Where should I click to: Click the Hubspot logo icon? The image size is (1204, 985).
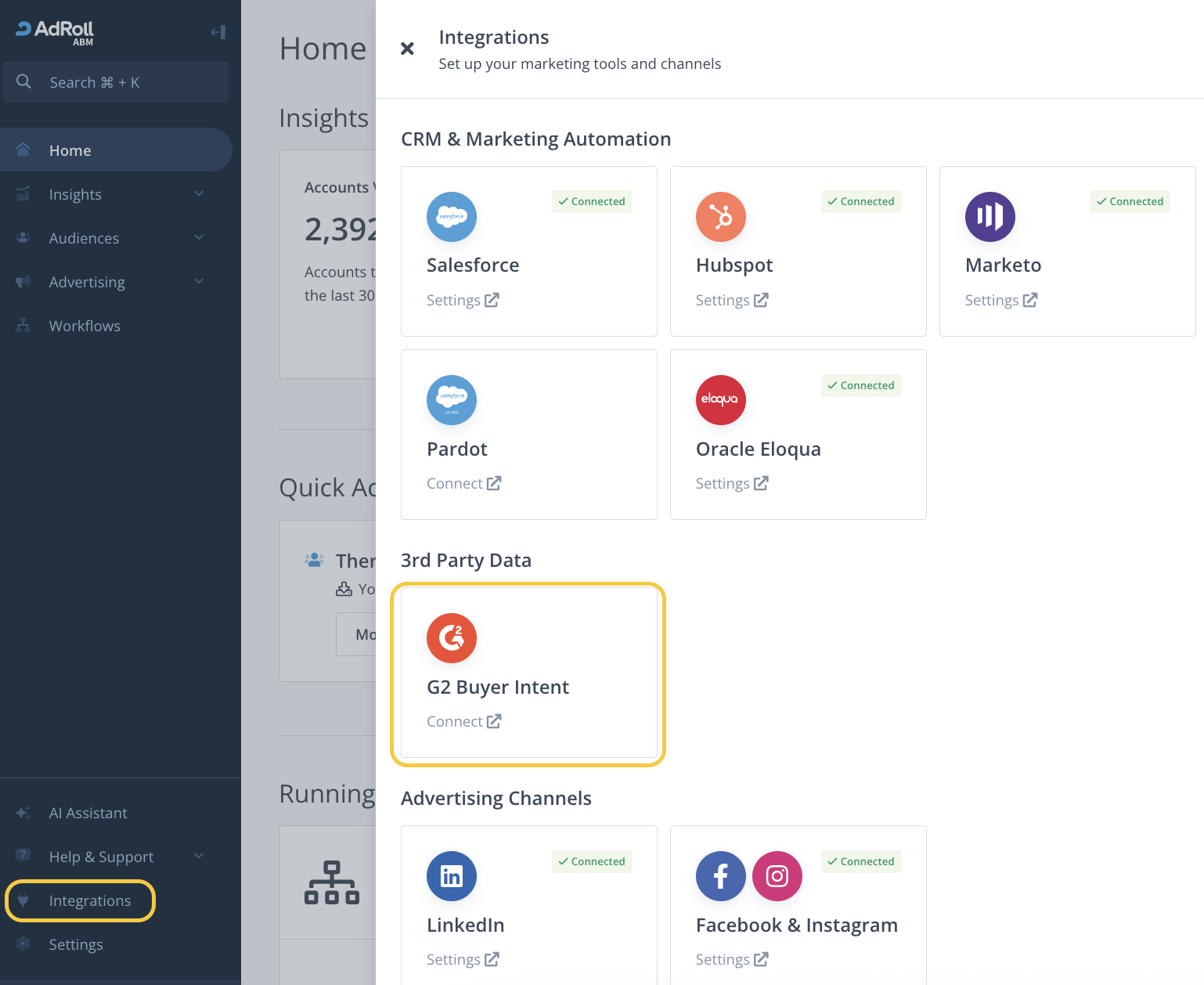point(720,217)
